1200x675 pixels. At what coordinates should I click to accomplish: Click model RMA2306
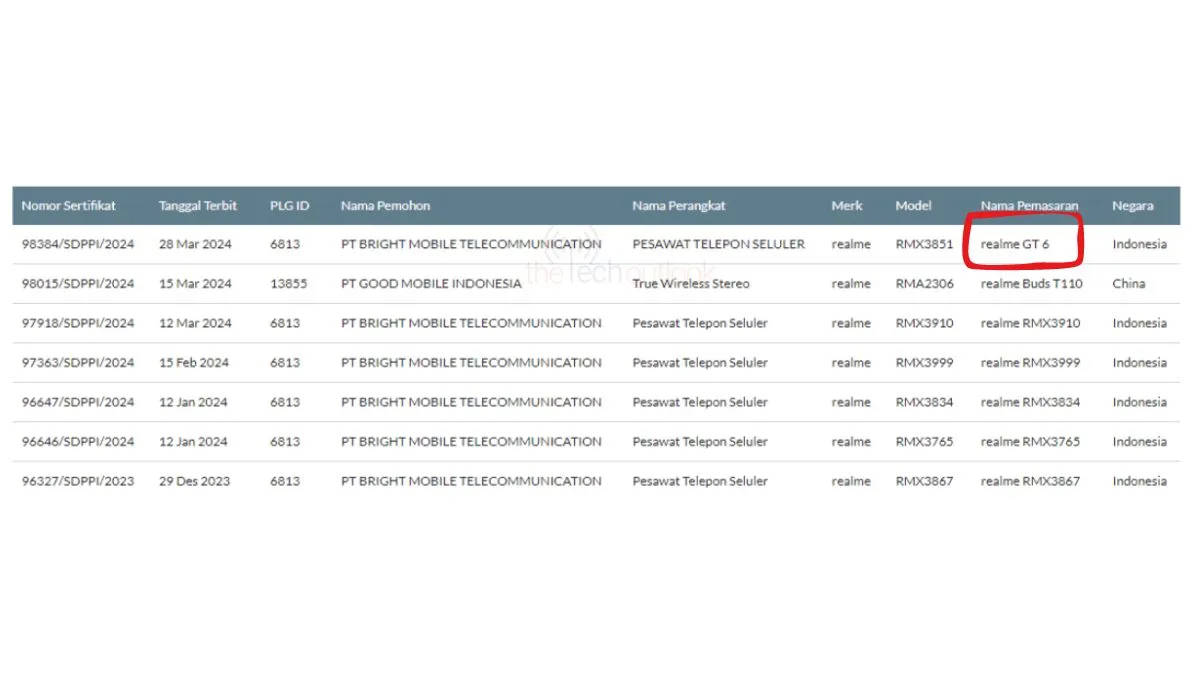[925, 284]
